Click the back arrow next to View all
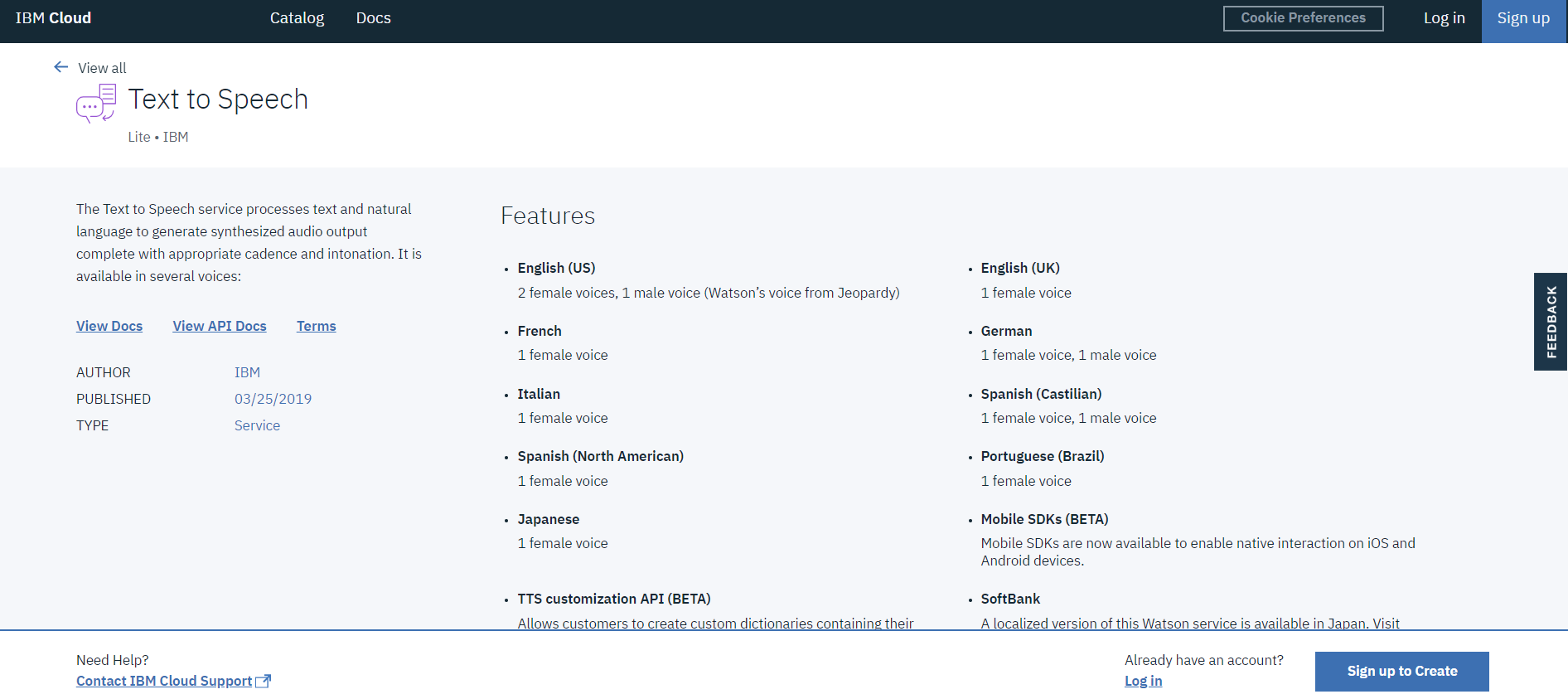The width and height of the screenshot is (1568, 699). point(60,67)
